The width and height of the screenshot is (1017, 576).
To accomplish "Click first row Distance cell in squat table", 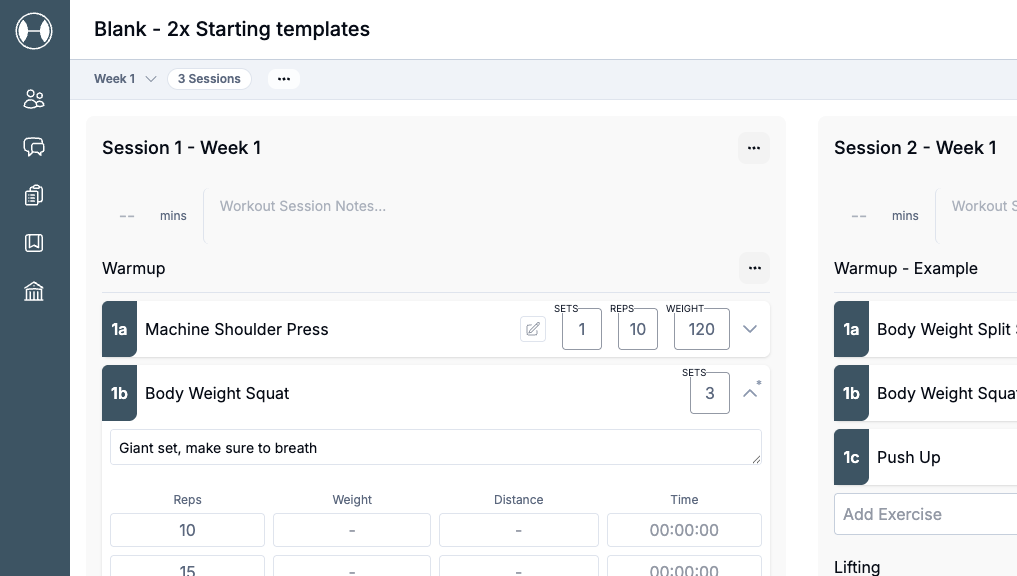I will [519, 531].
